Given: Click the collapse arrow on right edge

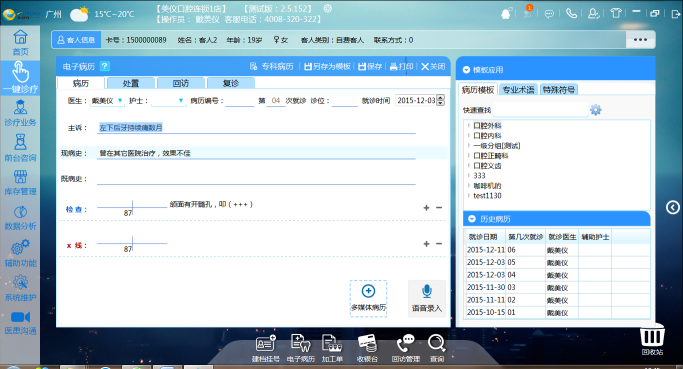Looking at the screenshot, I should click(673, 207).
